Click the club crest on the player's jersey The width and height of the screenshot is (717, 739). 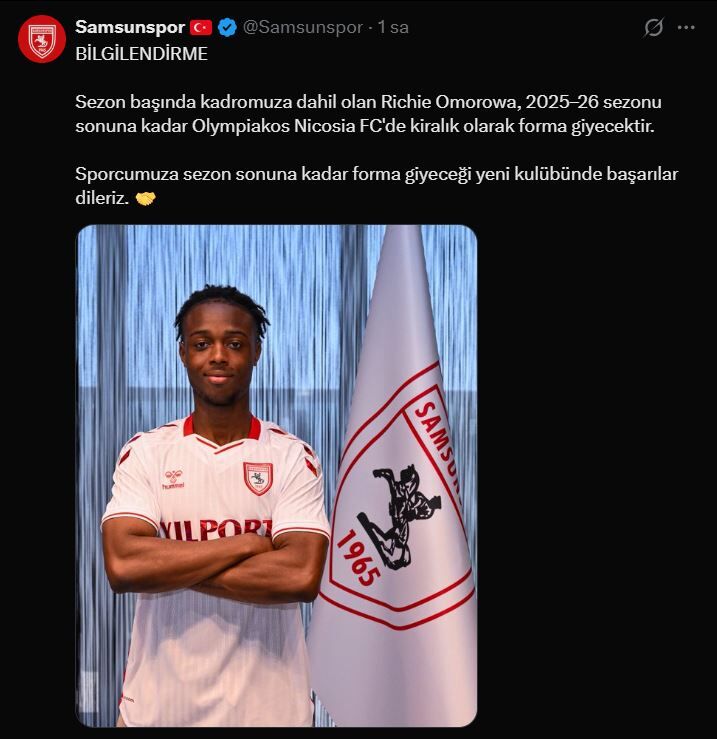click(258, 478)
